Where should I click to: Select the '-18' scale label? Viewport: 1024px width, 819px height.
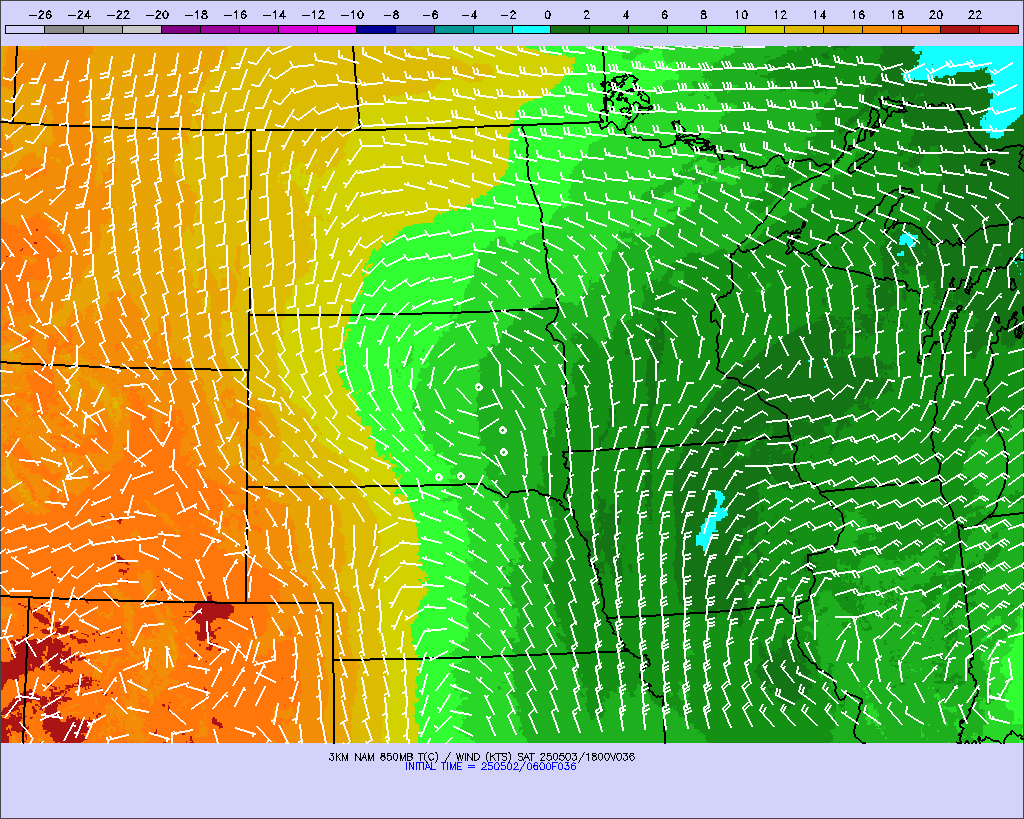(x=197, y=14)
